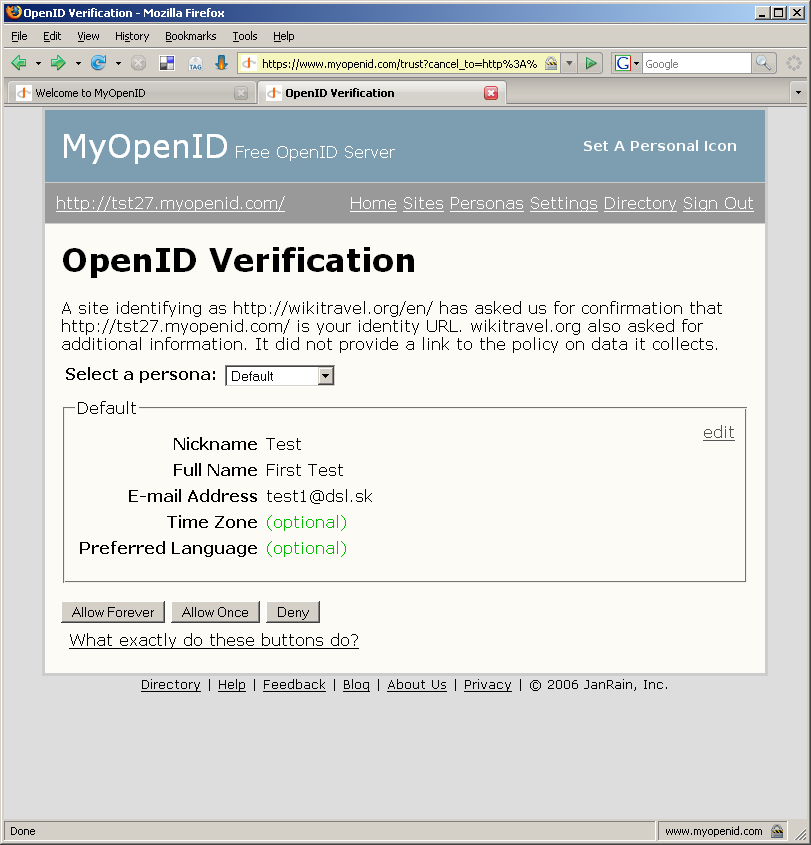Open the Help menu

pos(283,36)
